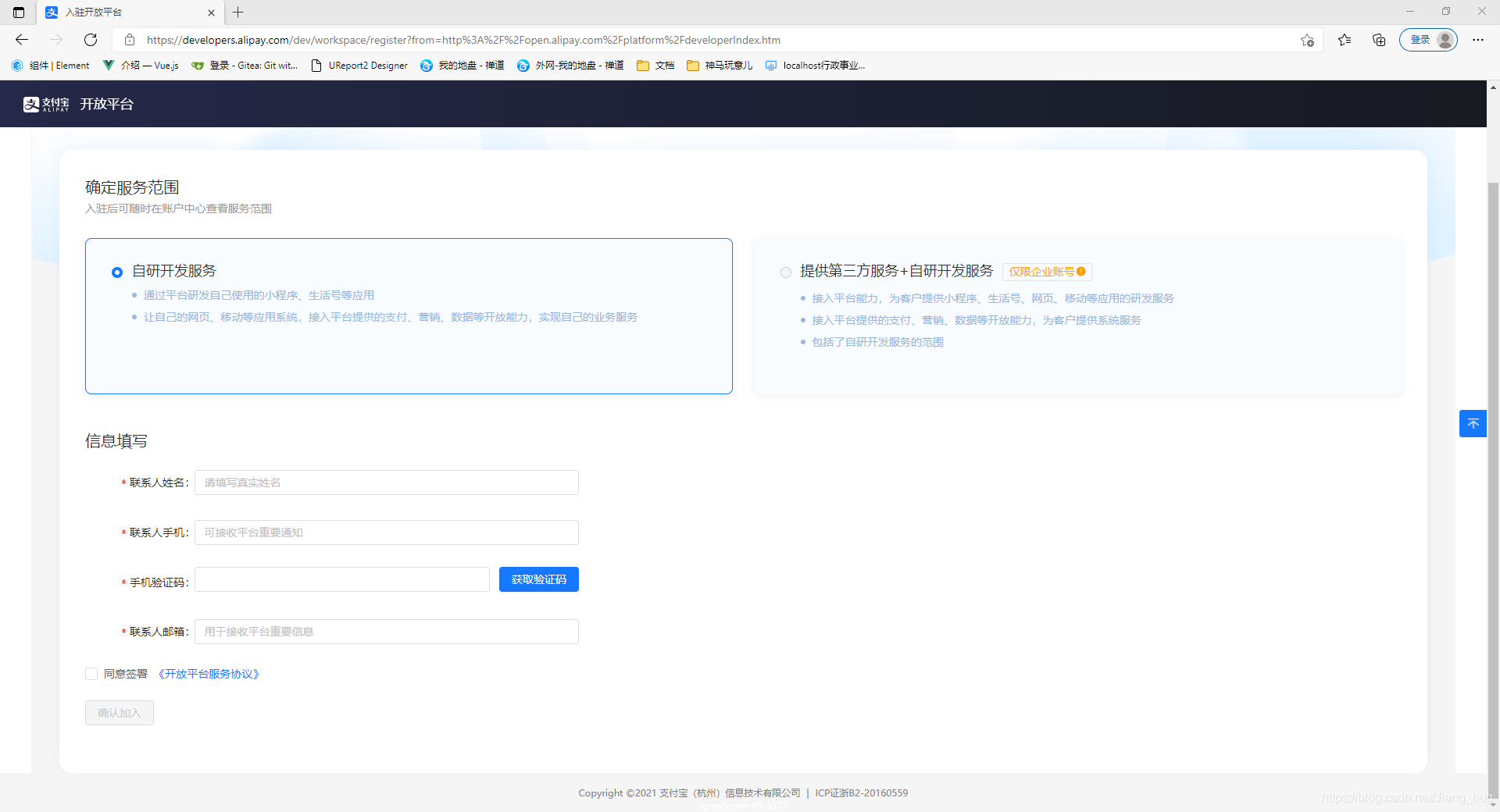Open 我的地盘 - 禅道 bookmark
This screenshot has height=812, width=1500.
click(x=462, y=66)
